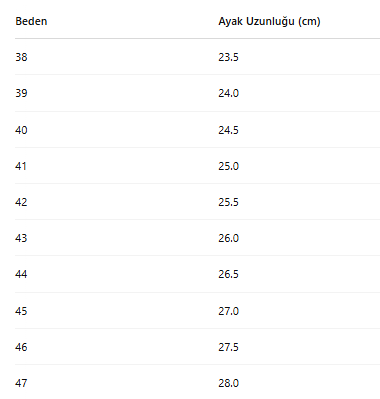Click the 27.0 foot length value
This screenshot has height=399, width=380.
[x=229, y=311]
